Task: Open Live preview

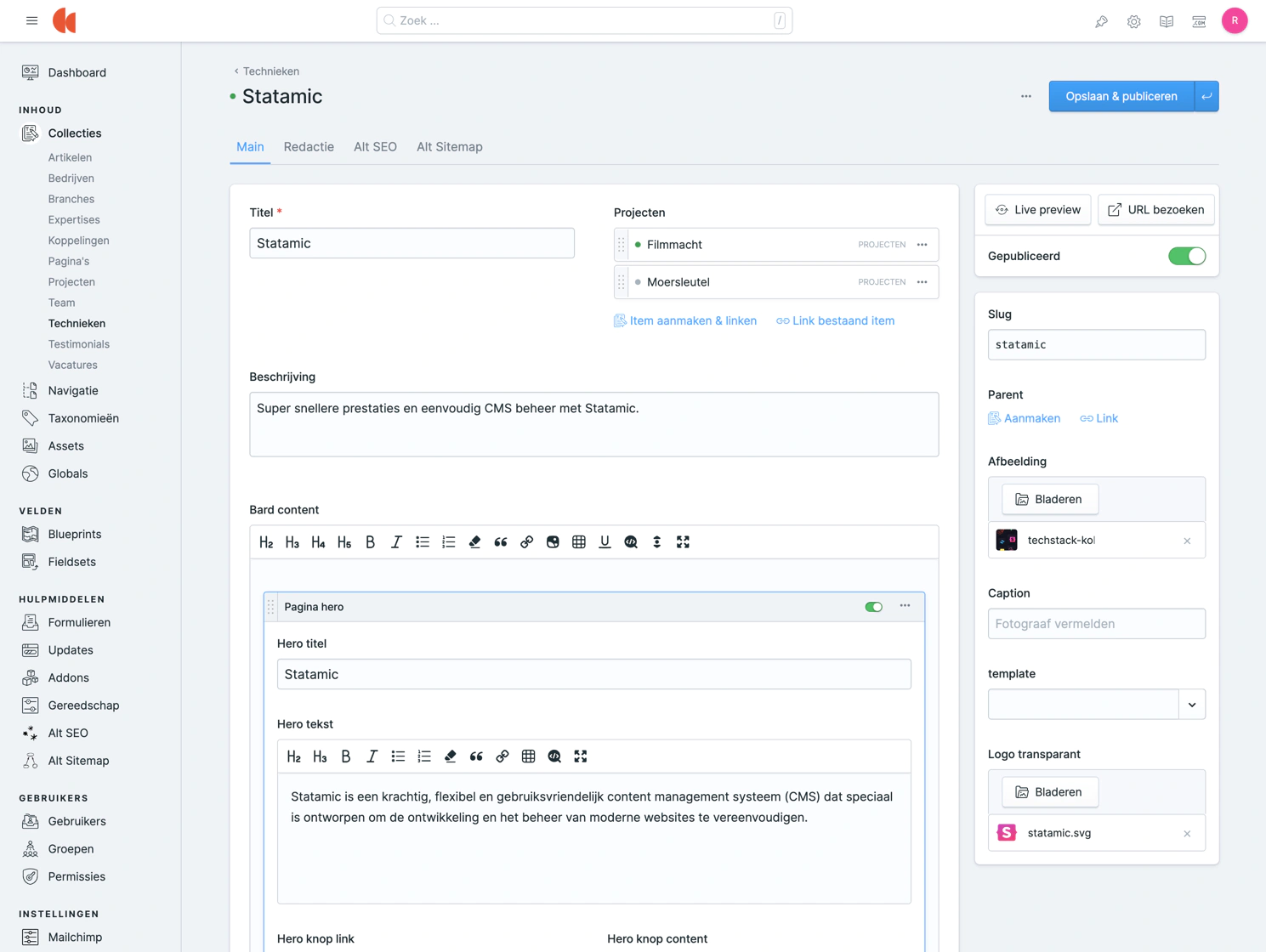Action: coord(1038,210)
